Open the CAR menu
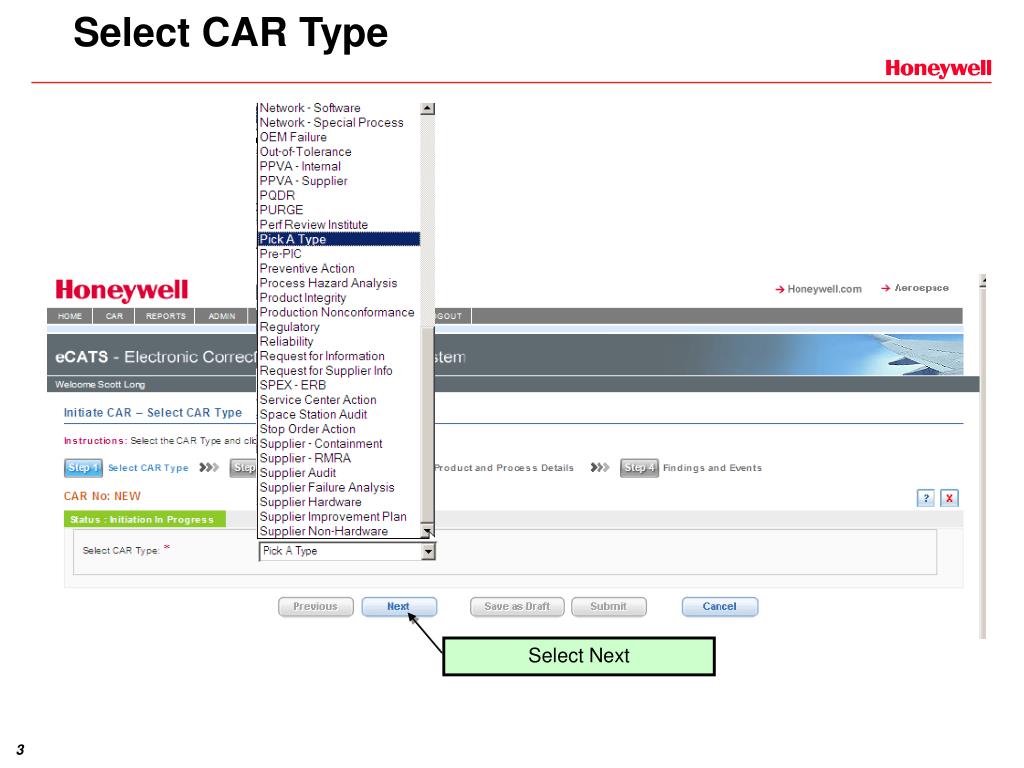 click(114, 316)
